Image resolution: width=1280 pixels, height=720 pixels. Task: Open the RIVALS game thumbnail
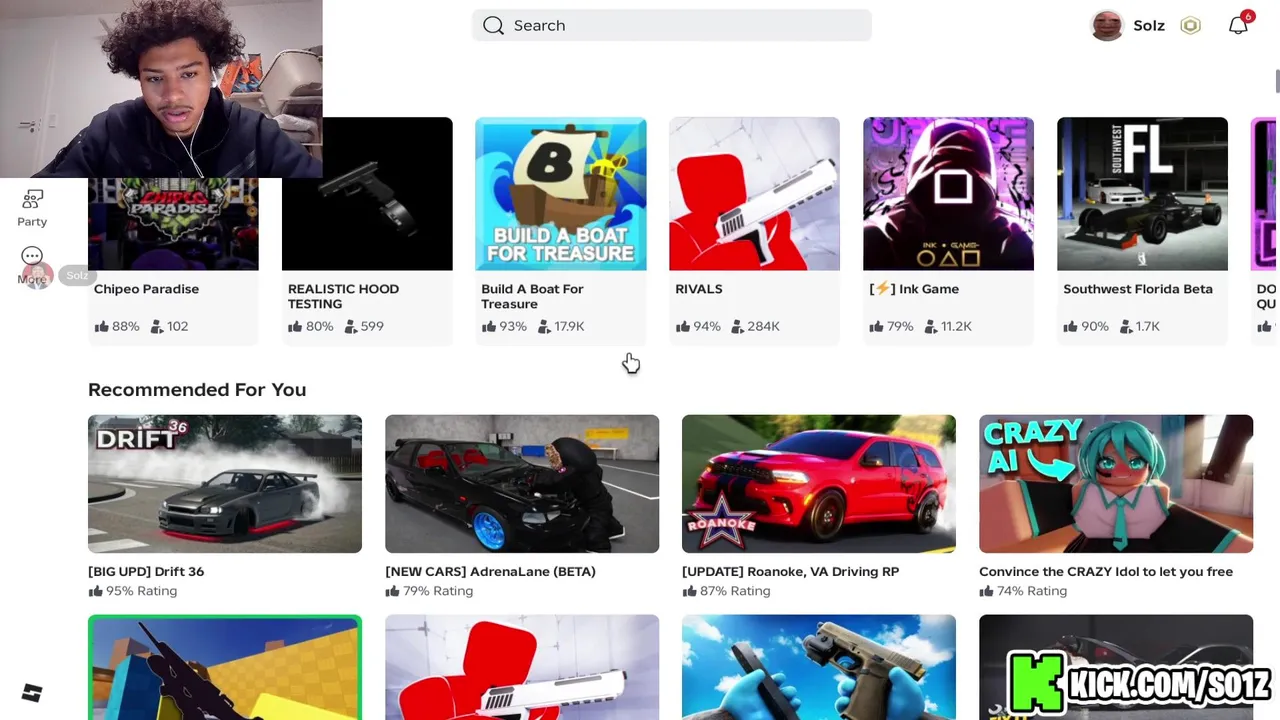(x=754, y=194)
